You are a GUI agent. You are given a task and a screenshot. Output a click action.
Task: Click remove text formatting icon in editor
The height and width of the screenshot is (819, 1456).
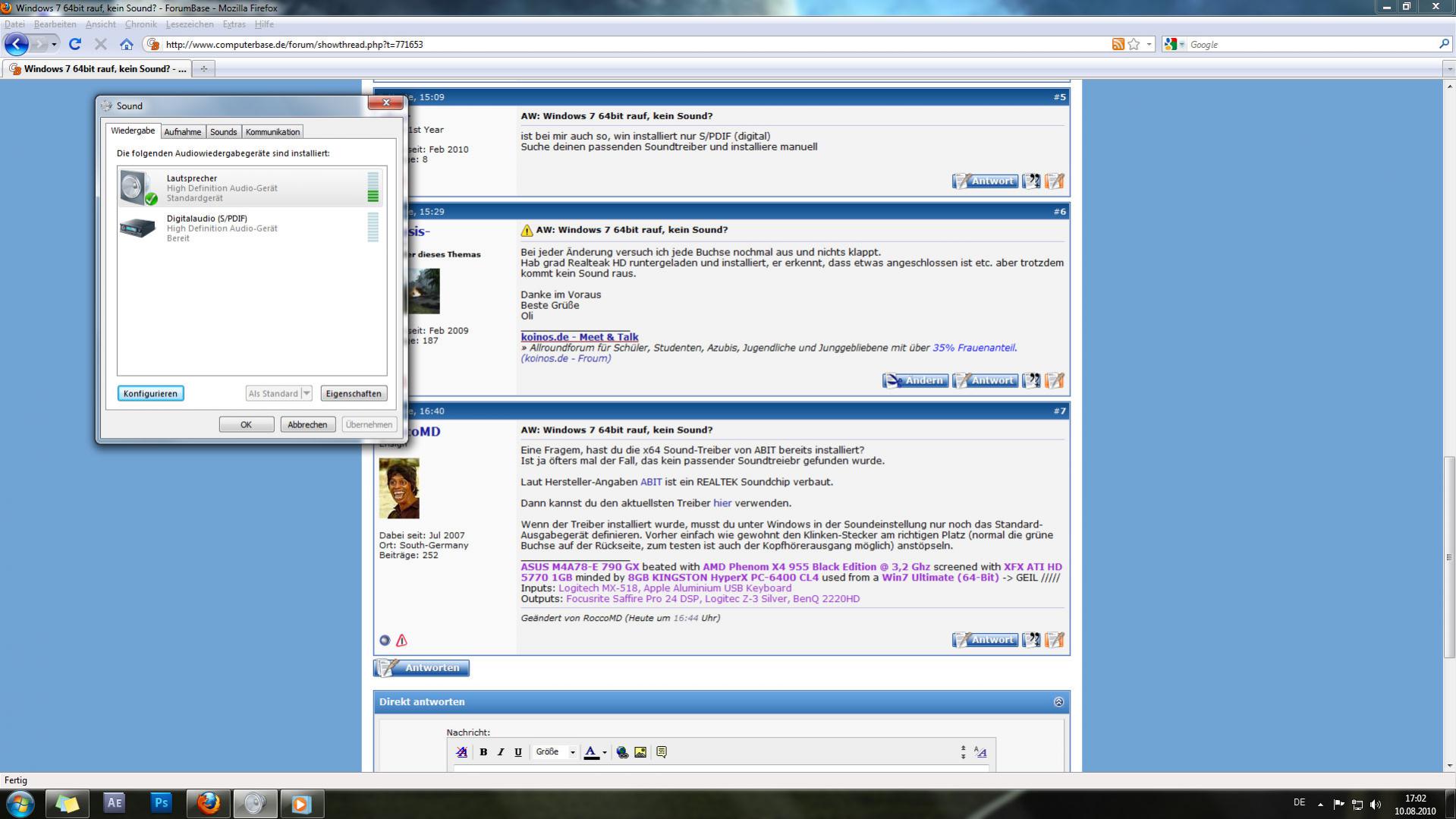pyautogui.click(x=461, y=752)
